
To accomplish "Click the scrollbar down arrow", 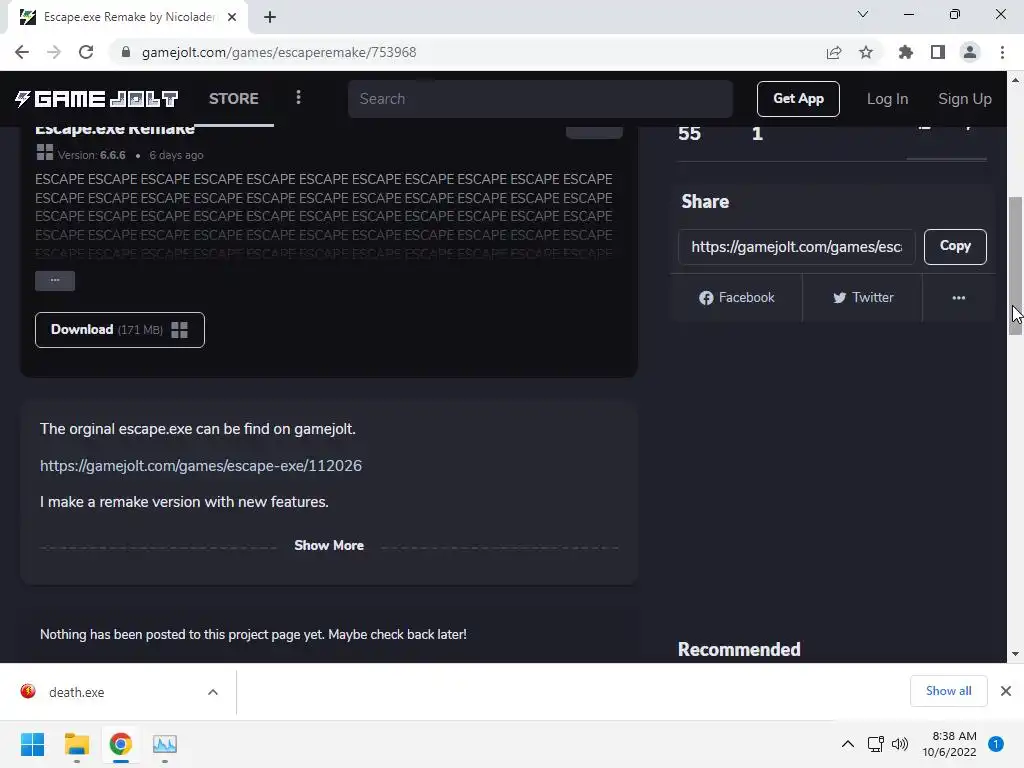I will point(1015,654).
